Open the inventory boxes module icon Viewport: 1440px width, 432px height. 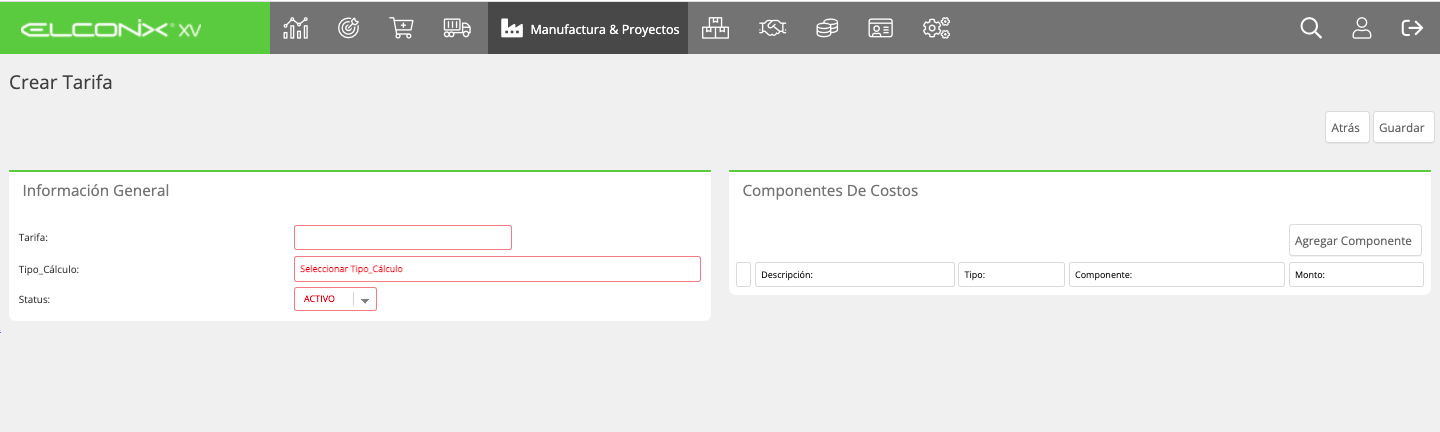pos(716,28)
